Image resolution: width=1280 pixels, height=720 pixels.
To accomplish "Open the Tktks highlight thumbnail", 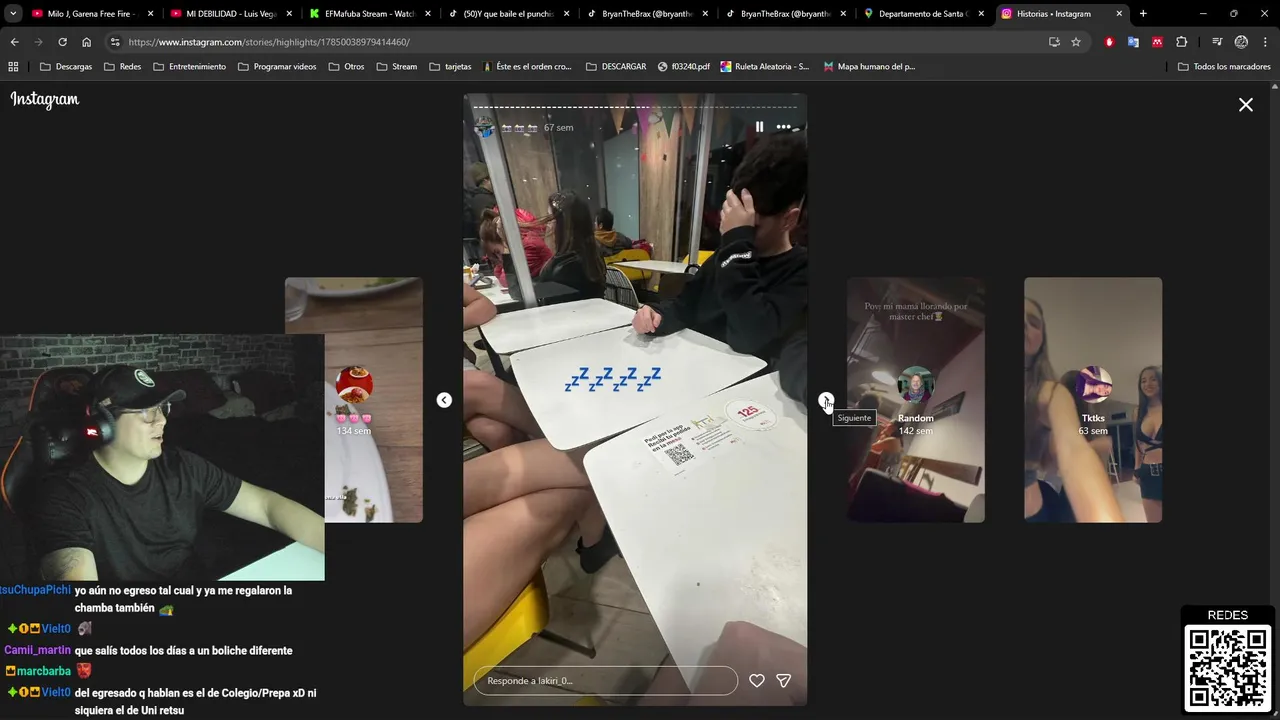I will pos(1093,400).
